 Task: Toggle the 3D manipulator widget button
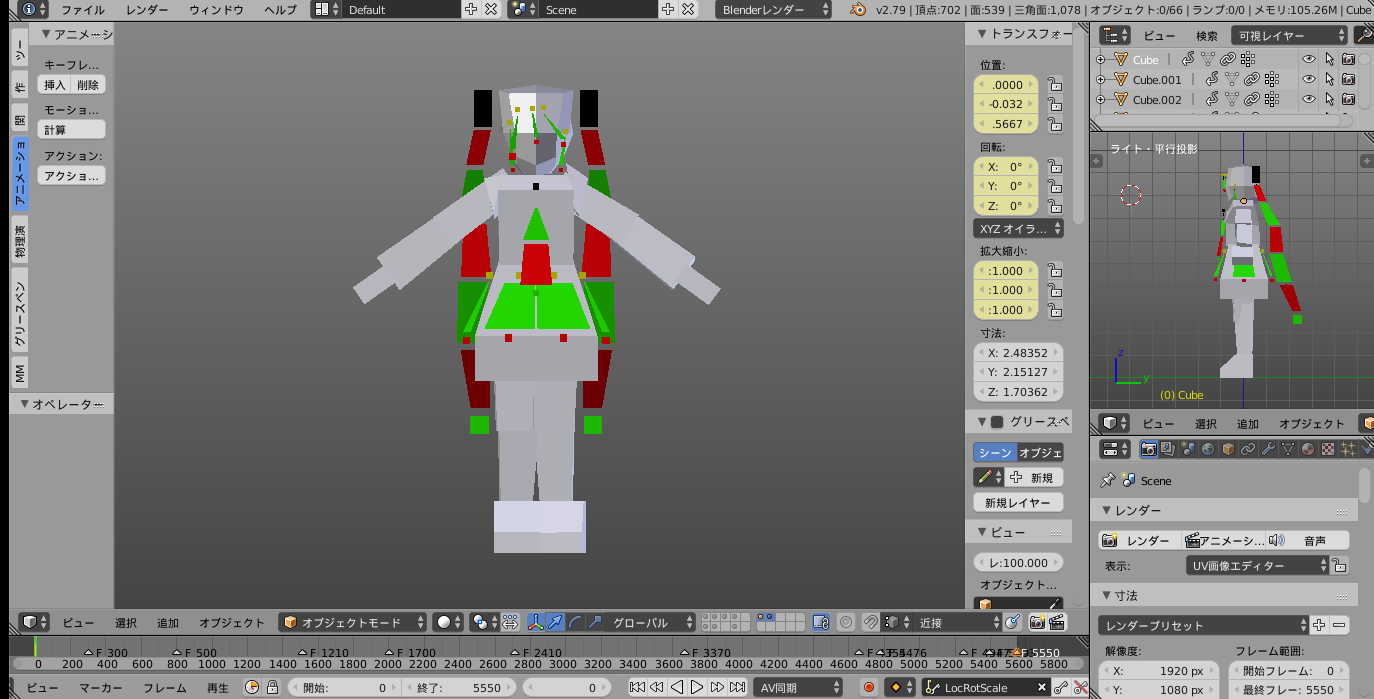pyautogui.click(x=536, y=622)
